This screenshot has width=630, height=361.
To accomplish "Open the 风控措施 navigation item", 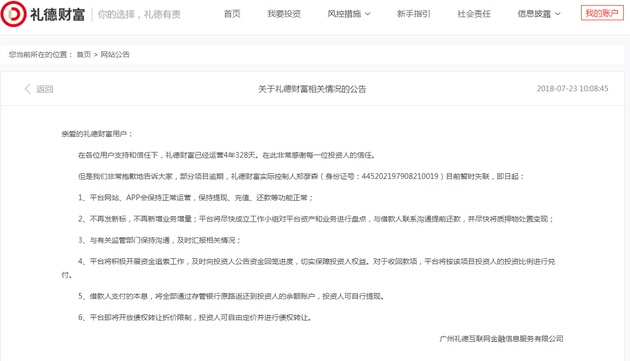I will (344, 14).
